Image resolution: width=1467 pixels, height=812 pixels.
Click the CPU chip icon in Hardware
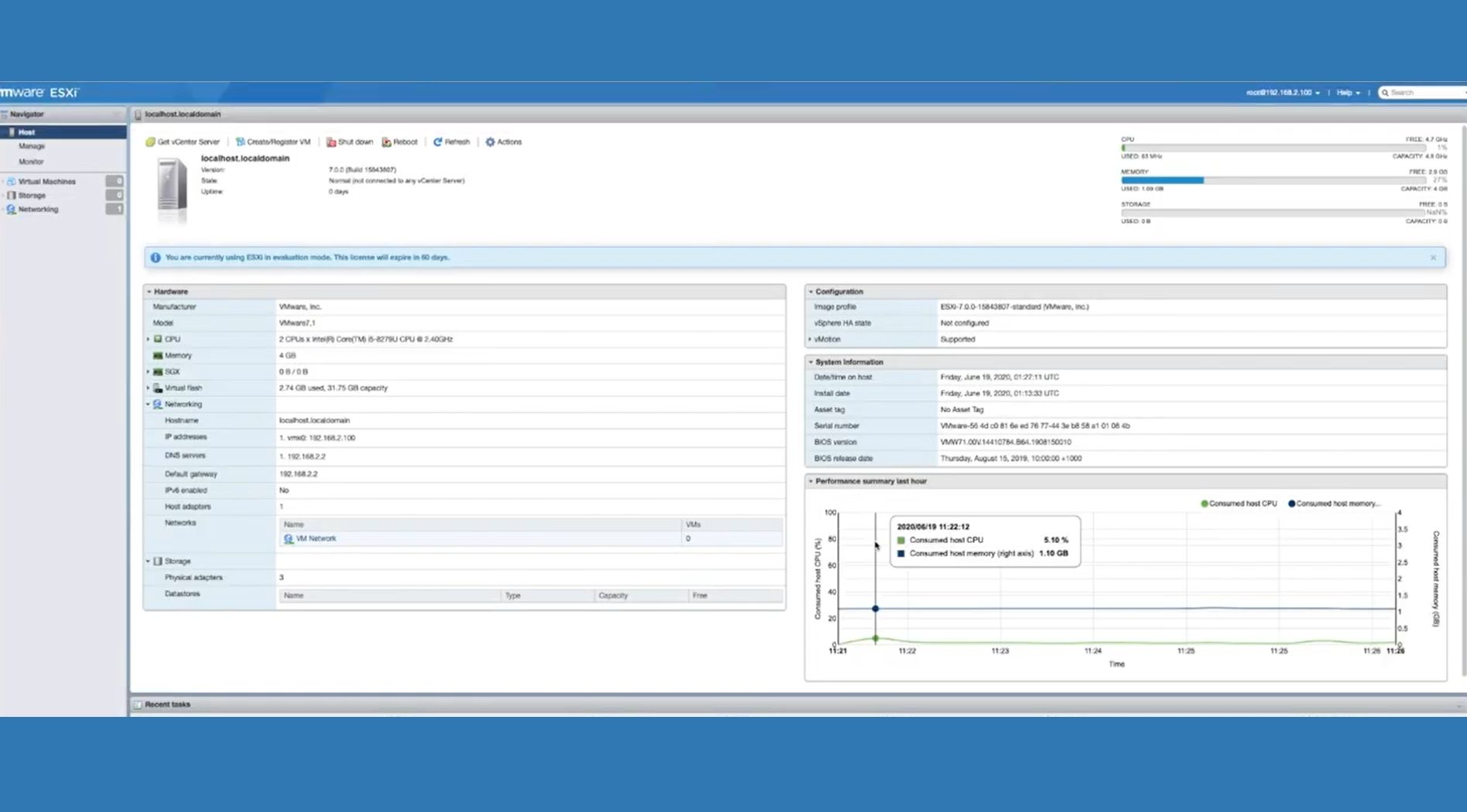pyautogui.click(x=158, y=339)
